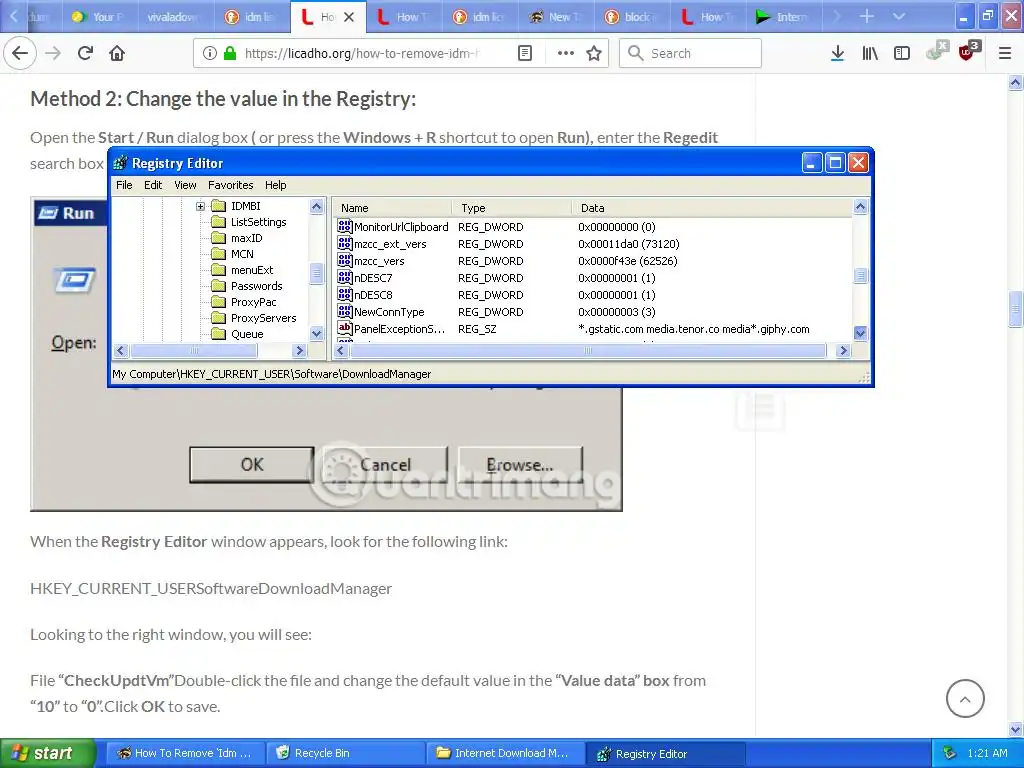Select the MonitorUrlClipboard value icon
1024x768 pixels.
point(345,227)
